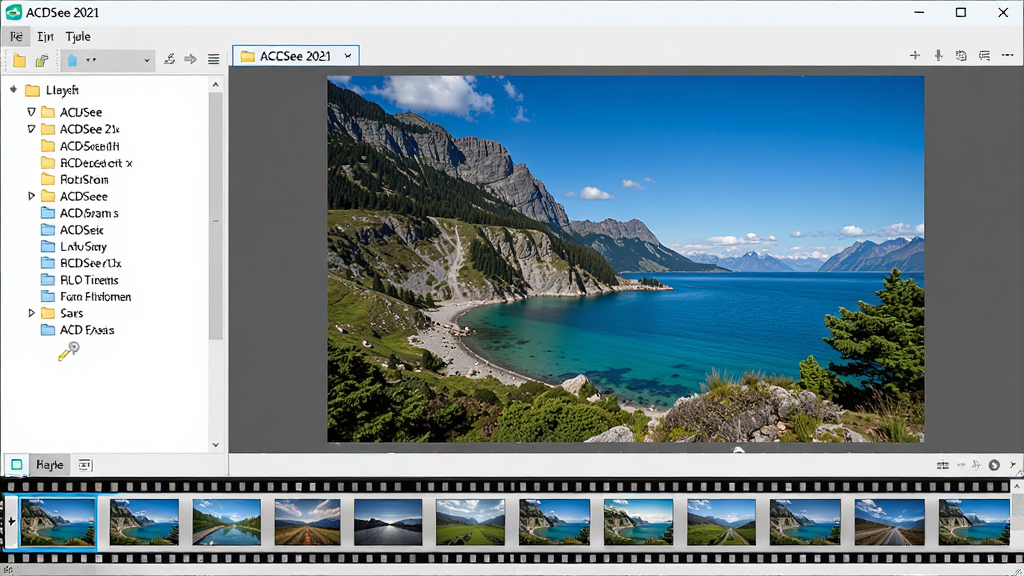Image resolution: width=1024 pixels, height=576 pixels.
Task: Toggle the expander beside the Llayeft root folder
Action: coord(13,89)
